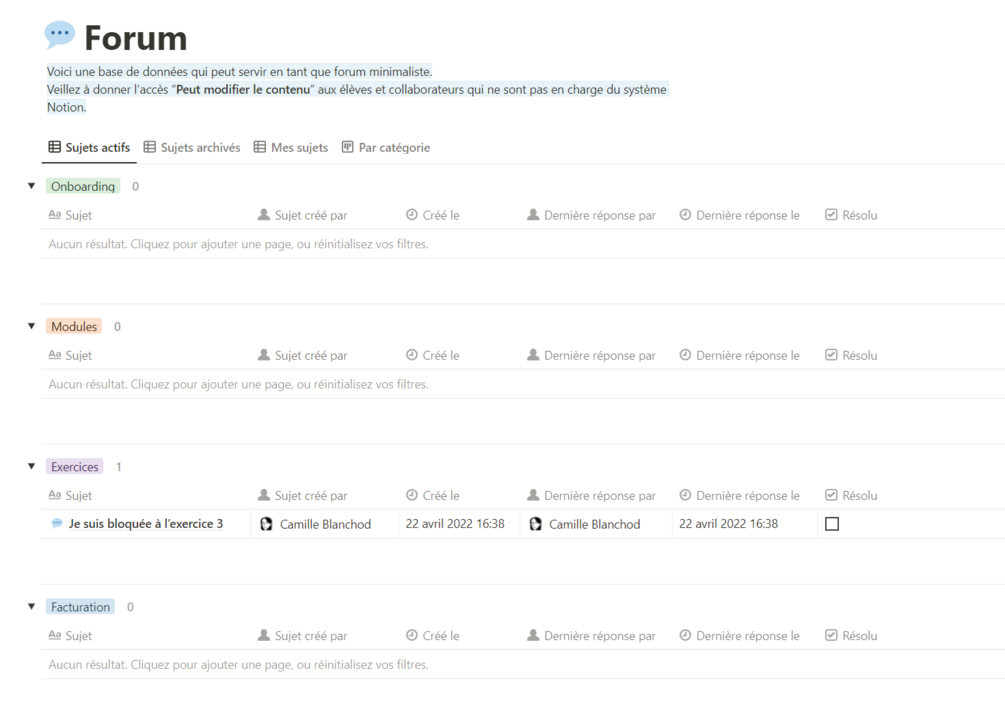The image size is (1005, 716).
Task: Click Aucun résultat row under Onboarding to add page
Action: coord(238,244)
